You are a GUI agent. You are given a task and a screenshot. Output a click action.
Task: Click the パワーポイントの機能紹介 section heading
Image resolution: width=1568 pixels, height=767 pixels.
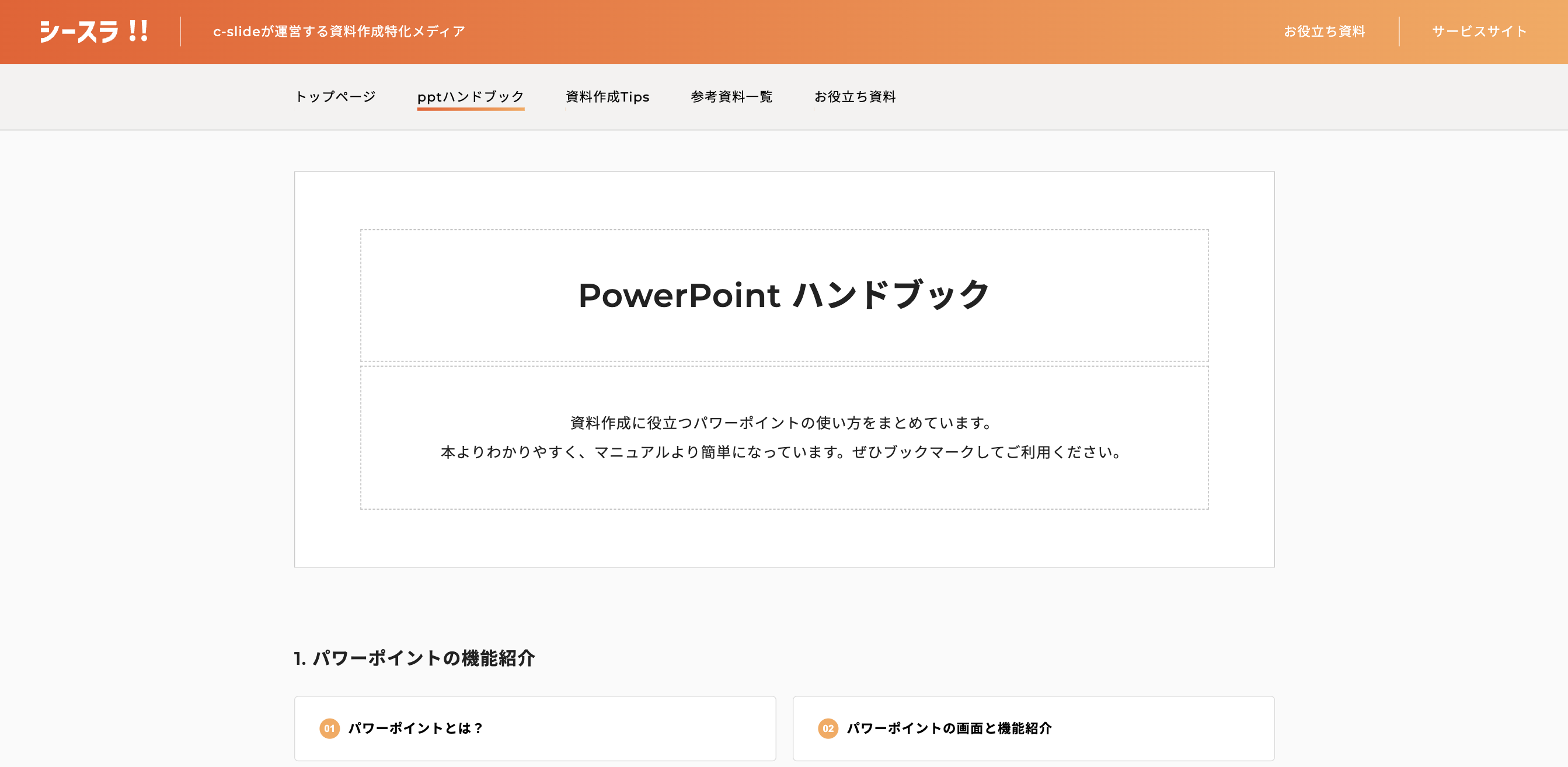tap(414, 658)
